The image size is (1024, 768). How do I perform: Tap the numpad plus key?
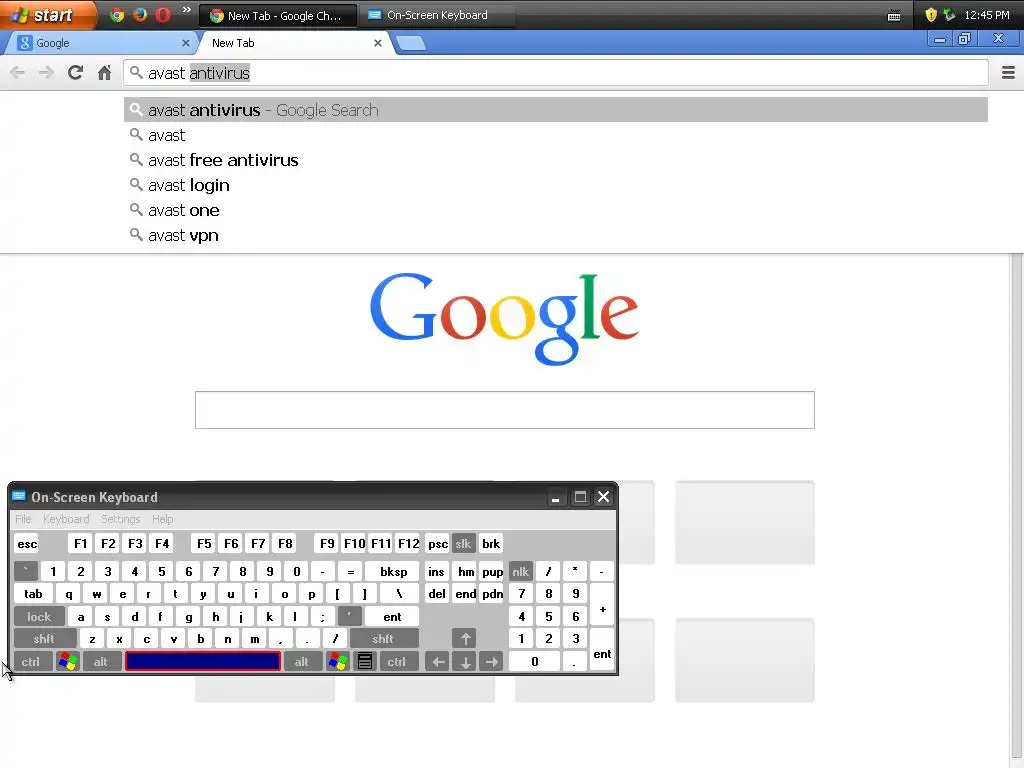coord(602,605)
